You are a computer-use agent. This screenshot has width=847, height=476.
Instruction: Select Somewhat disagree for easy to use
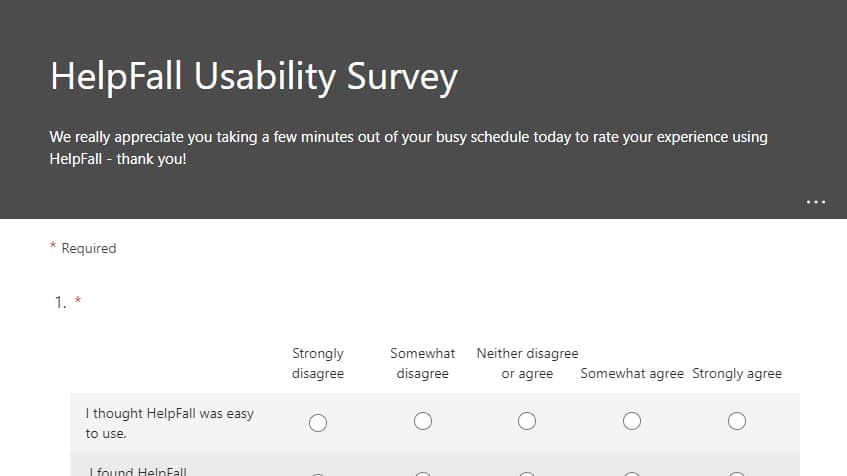(x=422, y=421)
